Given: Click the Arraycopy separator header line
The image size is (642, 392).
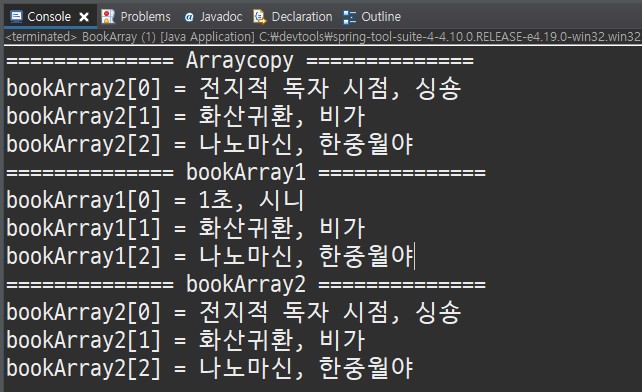Looking at the screenshot, I should coord(240,61).
